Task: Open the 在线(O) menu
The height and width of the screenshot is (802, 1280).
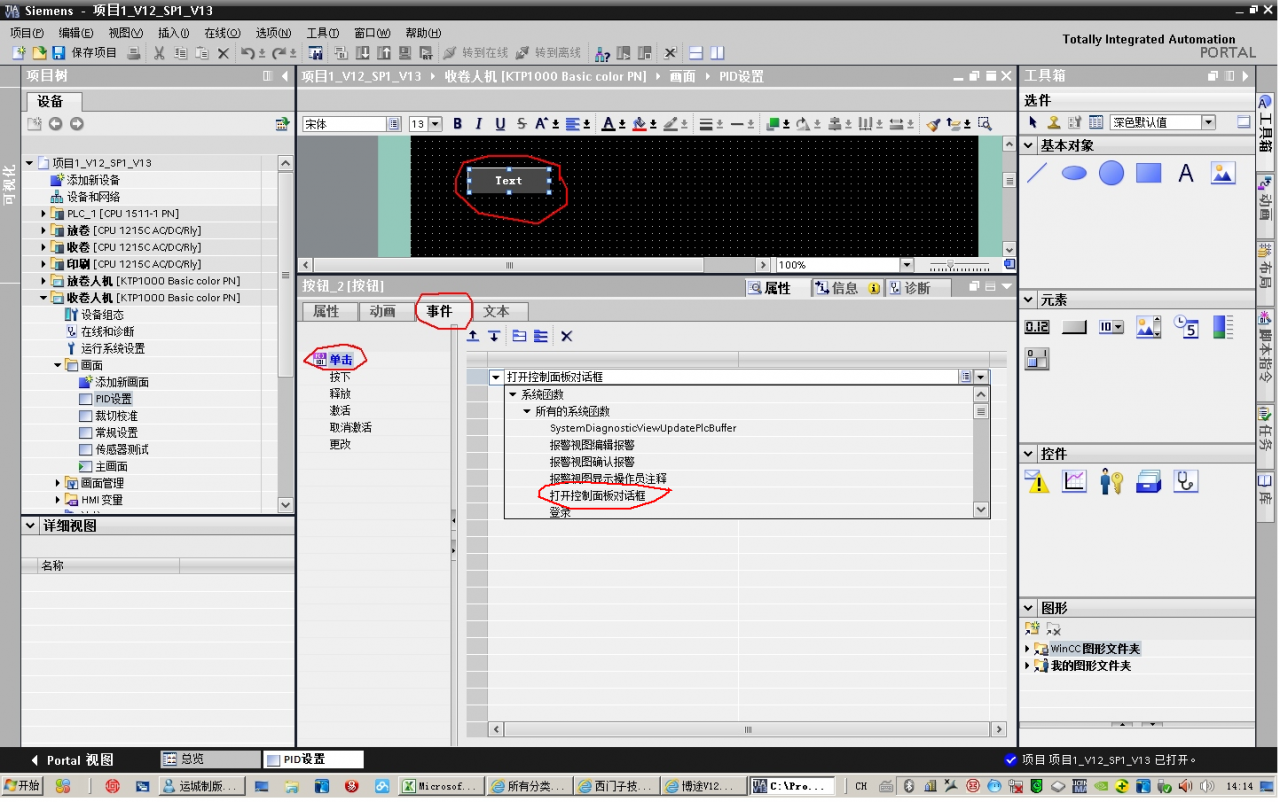Action: (222, 33)
